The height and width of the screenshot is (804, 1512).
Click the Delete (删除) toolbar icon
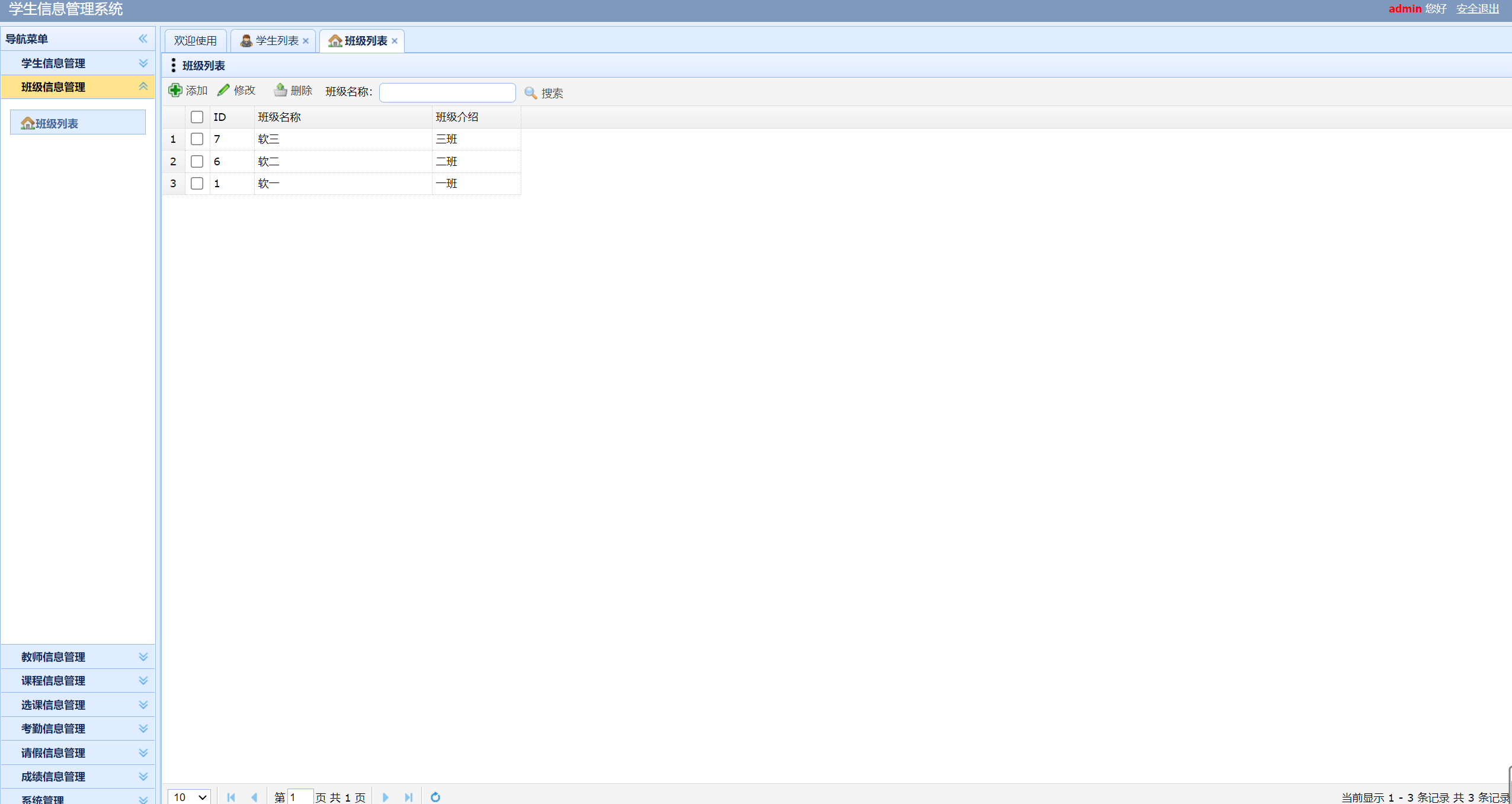[x=280, y=90]
